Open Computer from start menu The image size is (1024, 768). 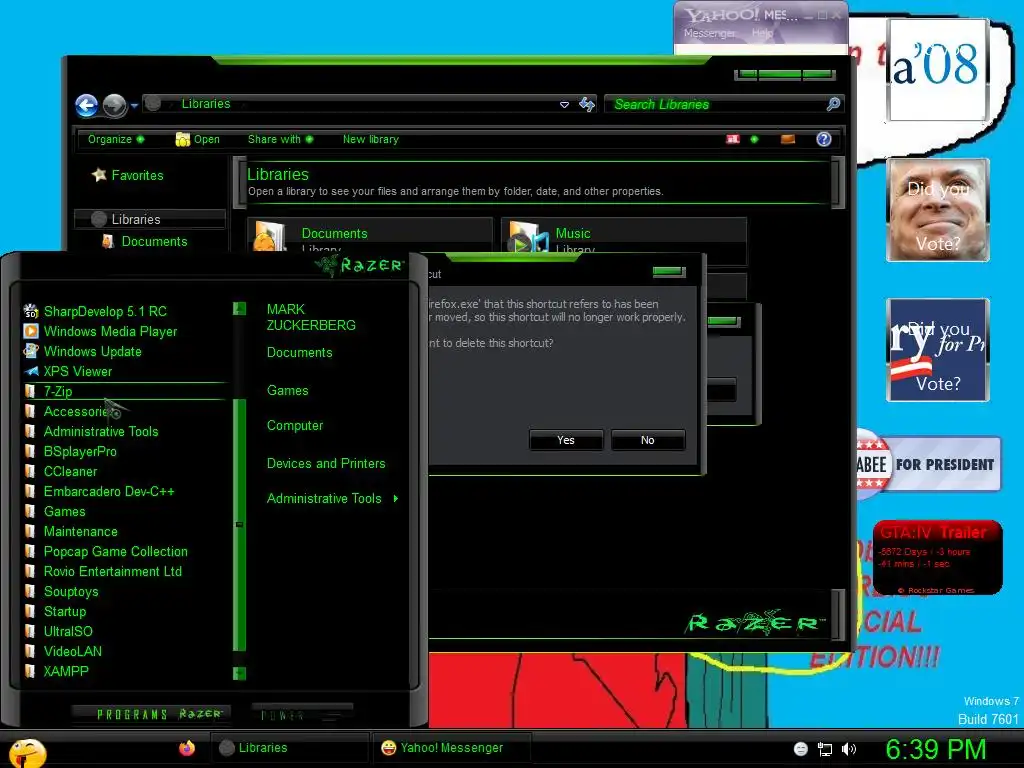[x=295, y=426]
